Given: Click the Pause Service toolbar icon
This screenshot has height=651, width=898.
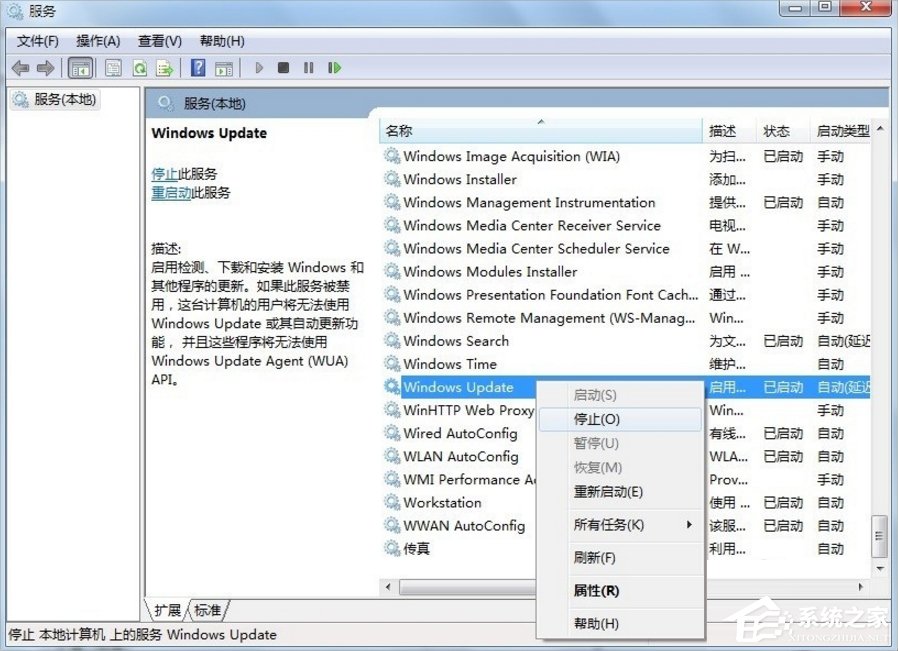Looking at the screenshot, I should tap(308, 68).
